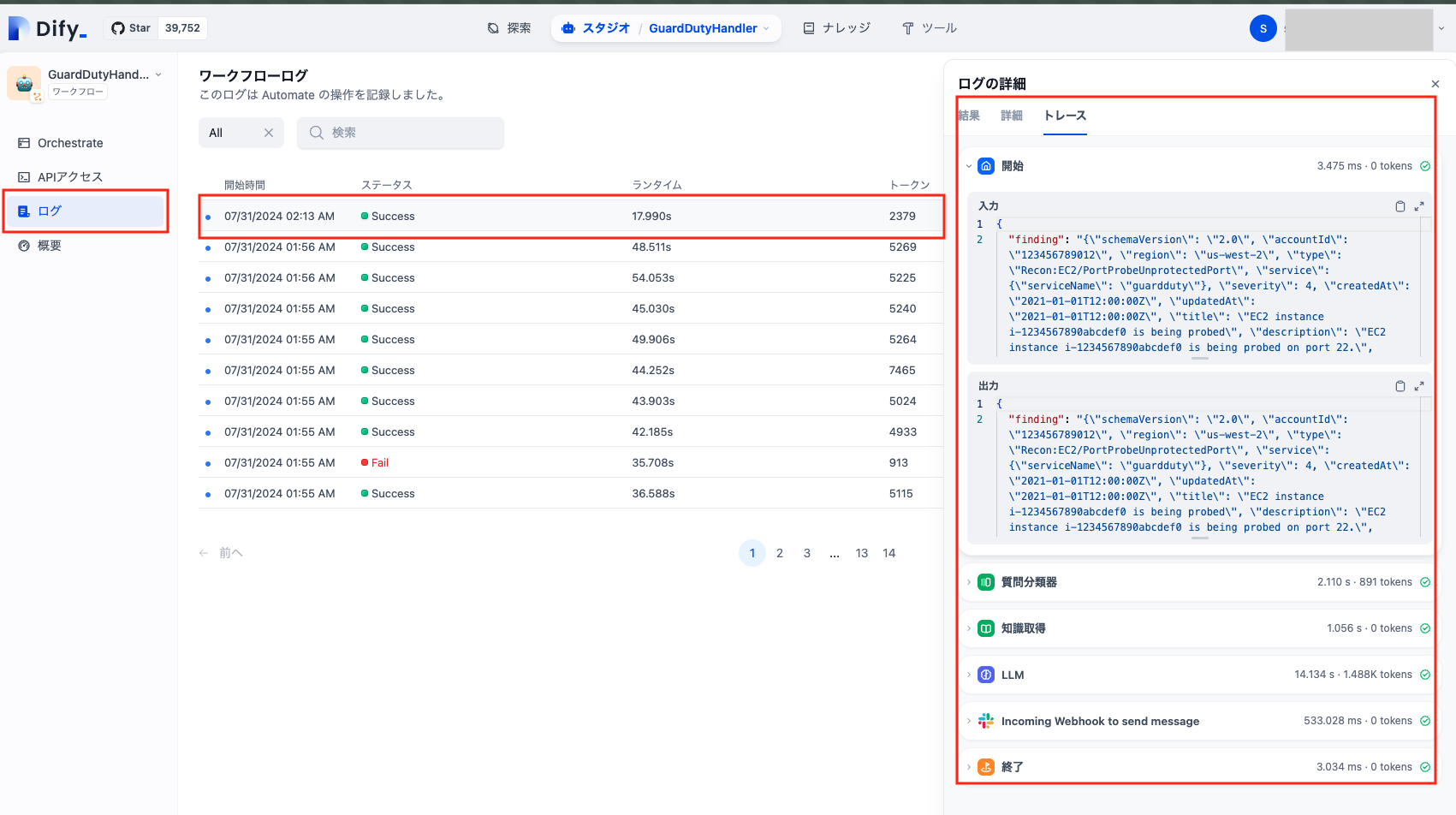The width and height of the screenshot is (1456, 815).
Task: Go to page 13 of logs
Action: coord(862,553)
